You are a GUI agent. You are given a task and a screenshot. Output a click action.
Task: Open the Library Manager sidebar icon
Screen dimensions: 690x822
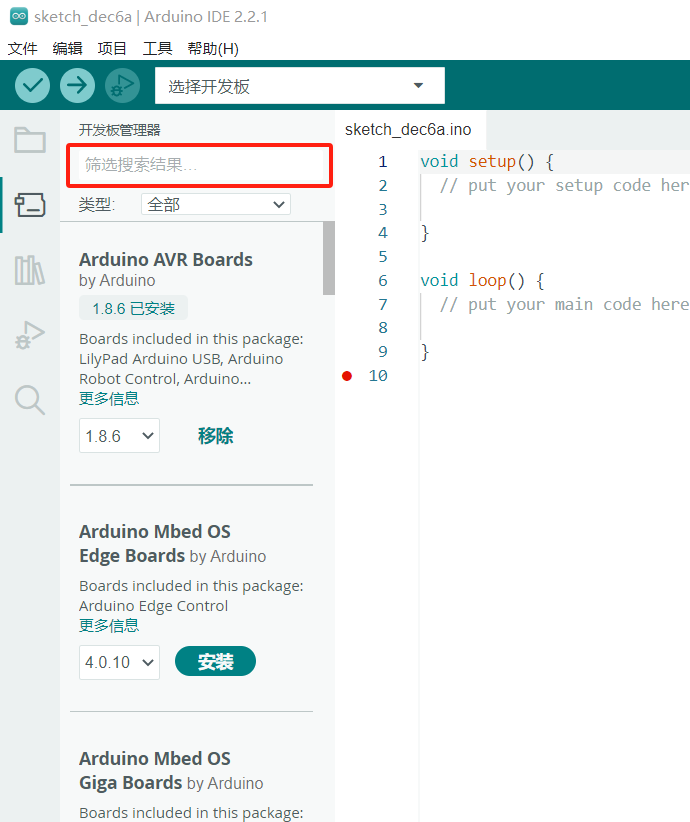30,270
